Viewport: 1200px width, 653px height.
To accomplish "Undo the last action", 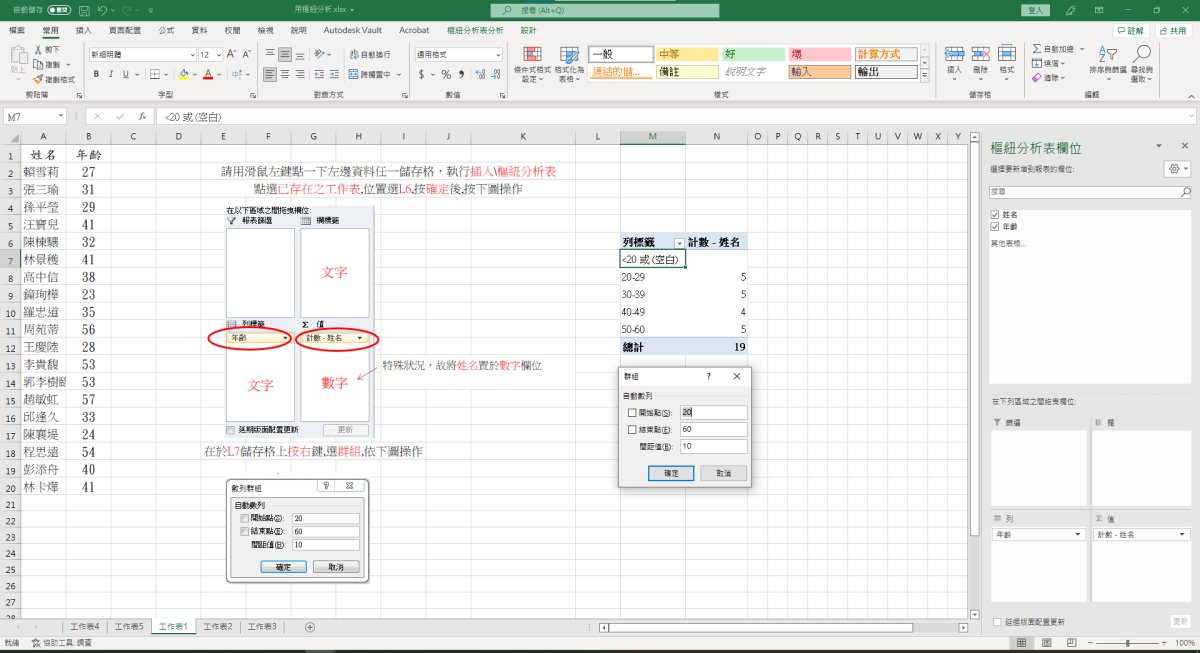I will tap(102, 9).
